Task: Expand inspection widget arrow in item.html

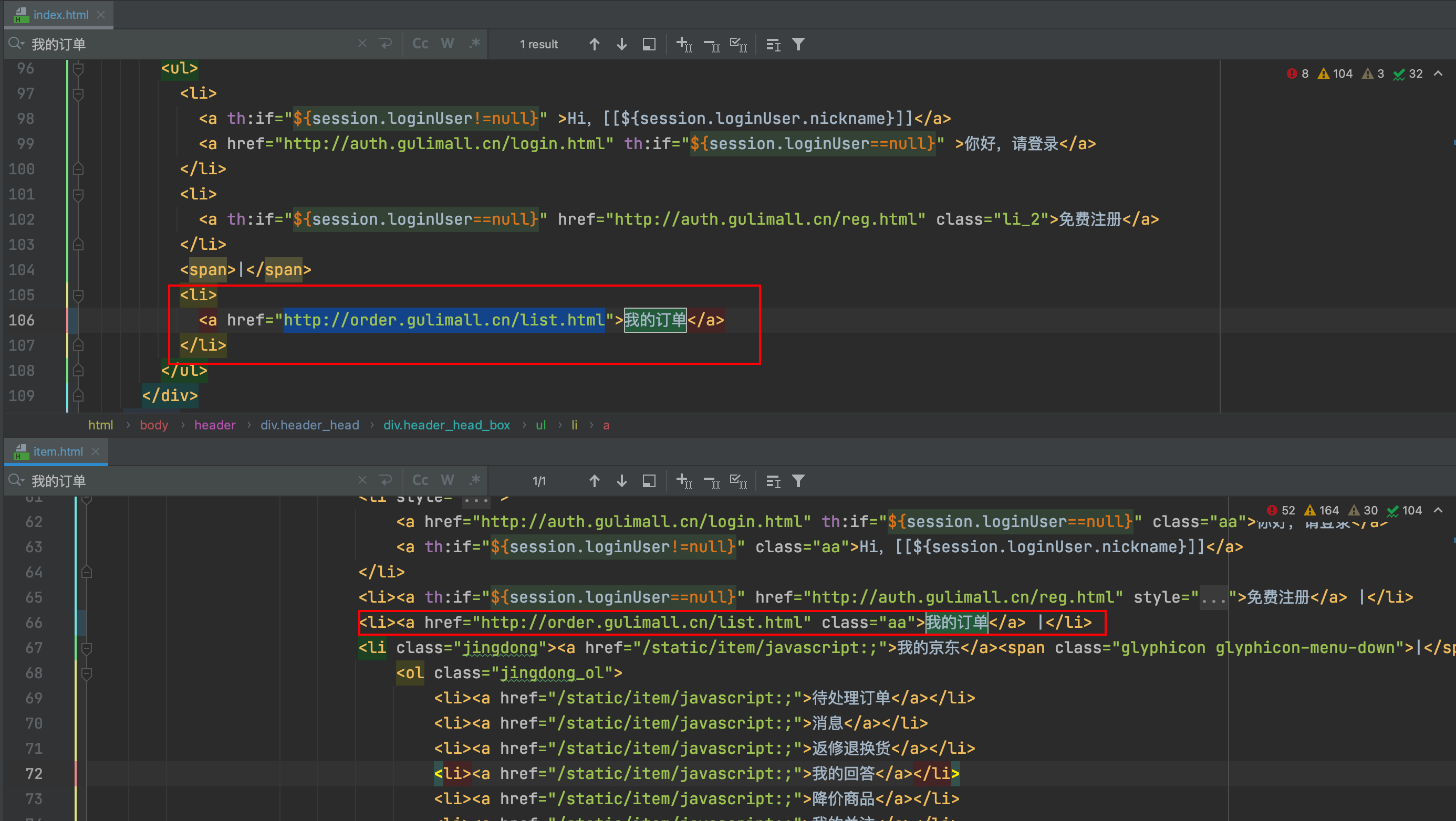Action: click(1439, 510)
